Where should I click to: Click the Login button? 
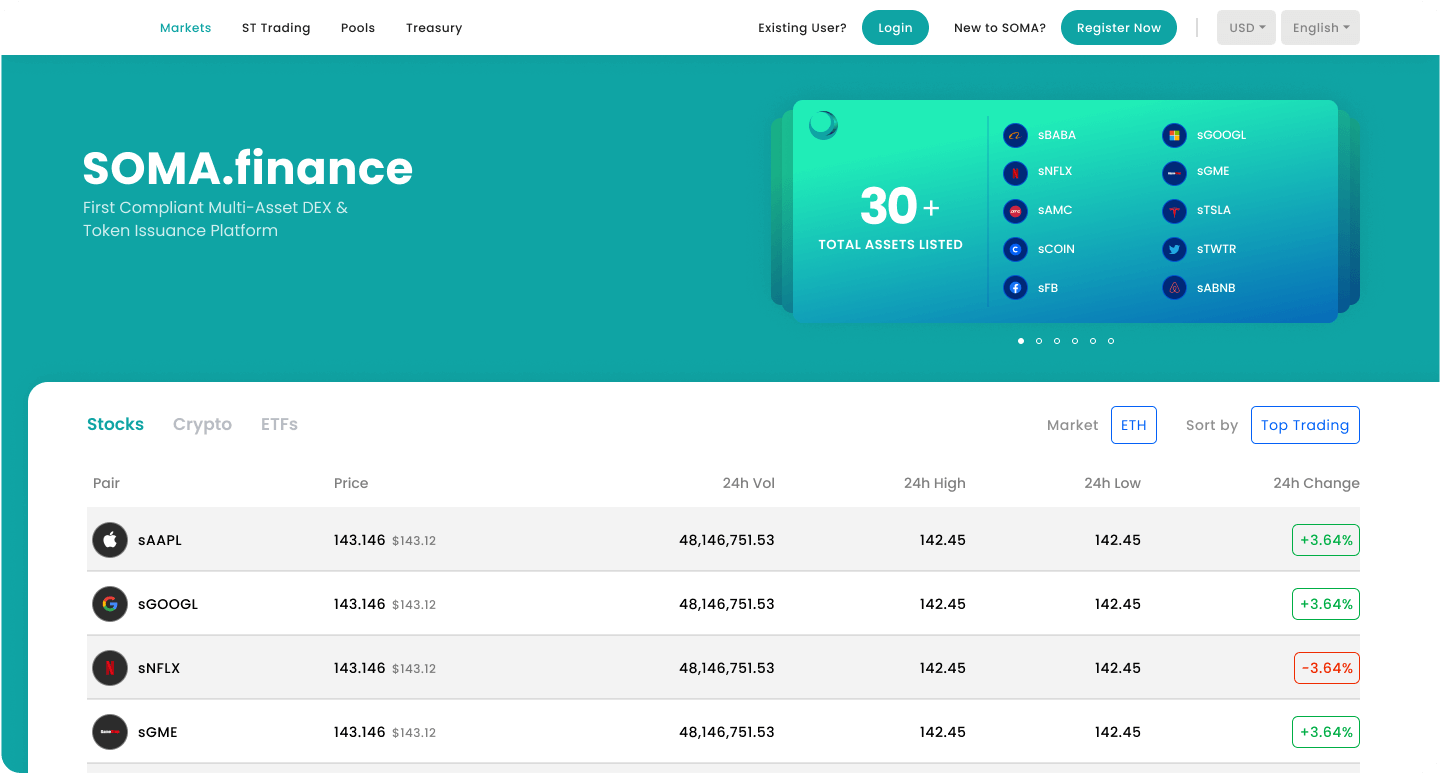[x=895, y=28]
